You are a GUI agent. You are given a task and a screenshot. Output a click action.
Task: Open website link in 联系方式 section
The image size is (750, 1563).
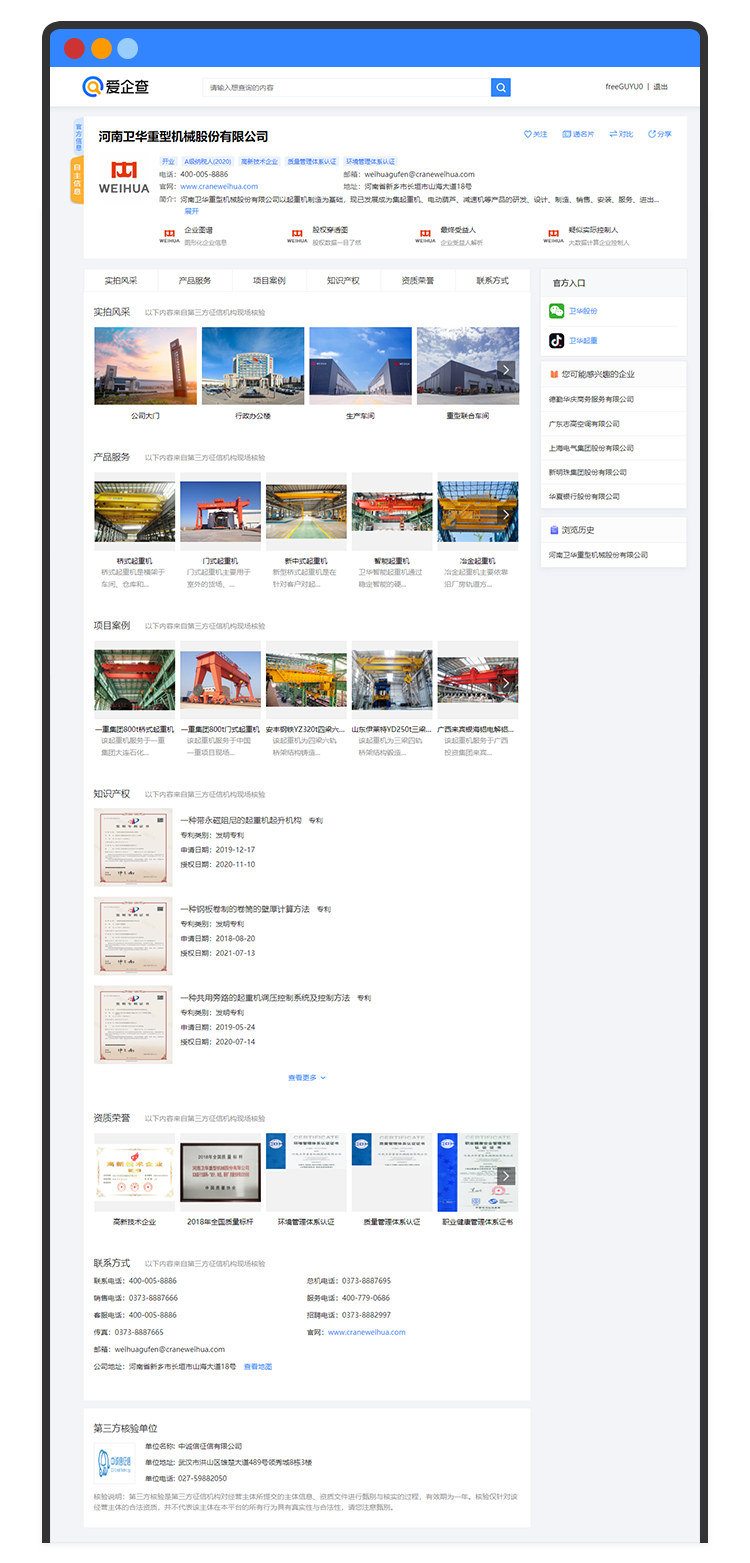tap(367, 1332)
